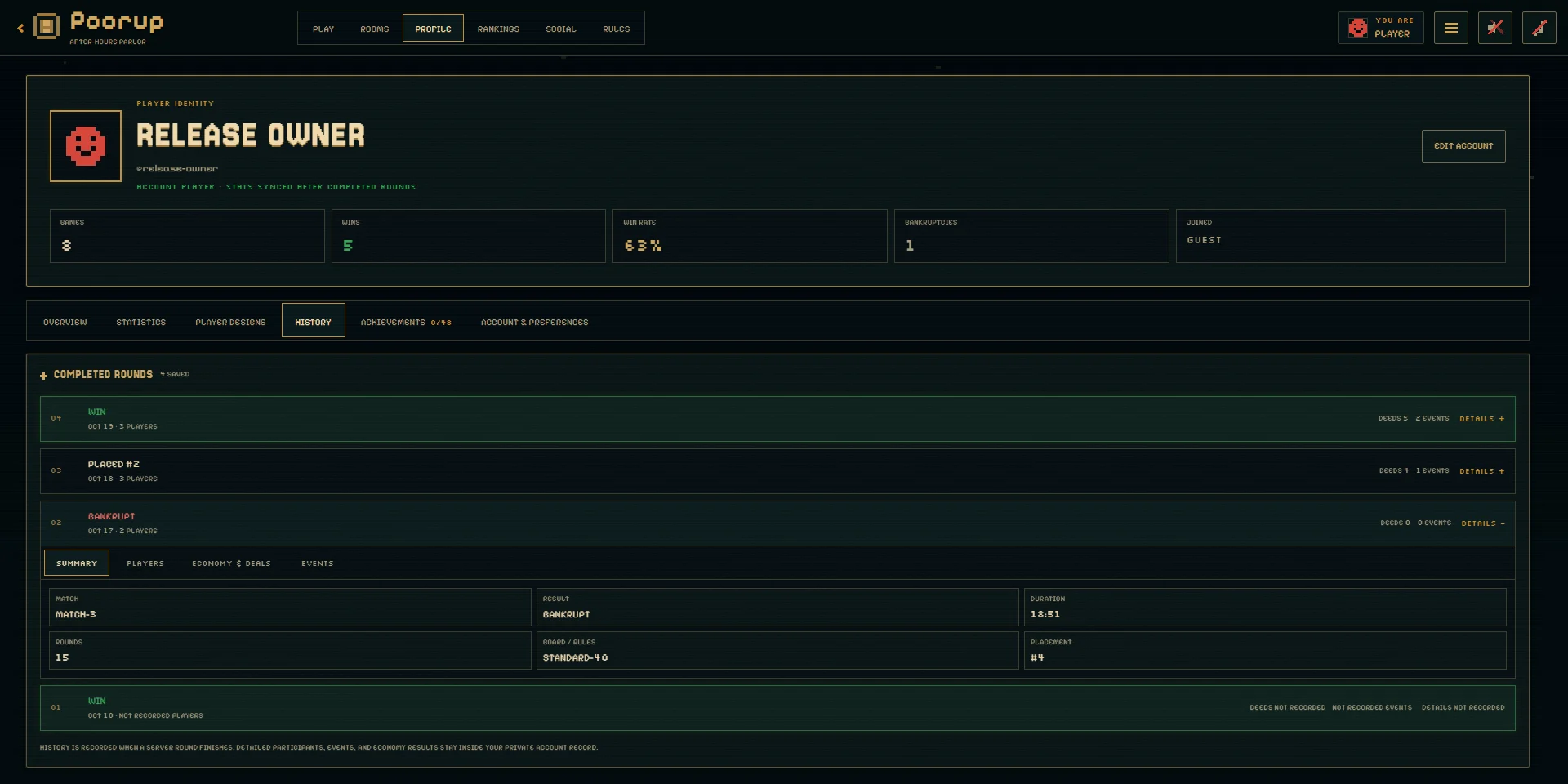Select the Profile nav item
The width and height of the screenshot is (1568, 784).
click(x=433, y=29)
